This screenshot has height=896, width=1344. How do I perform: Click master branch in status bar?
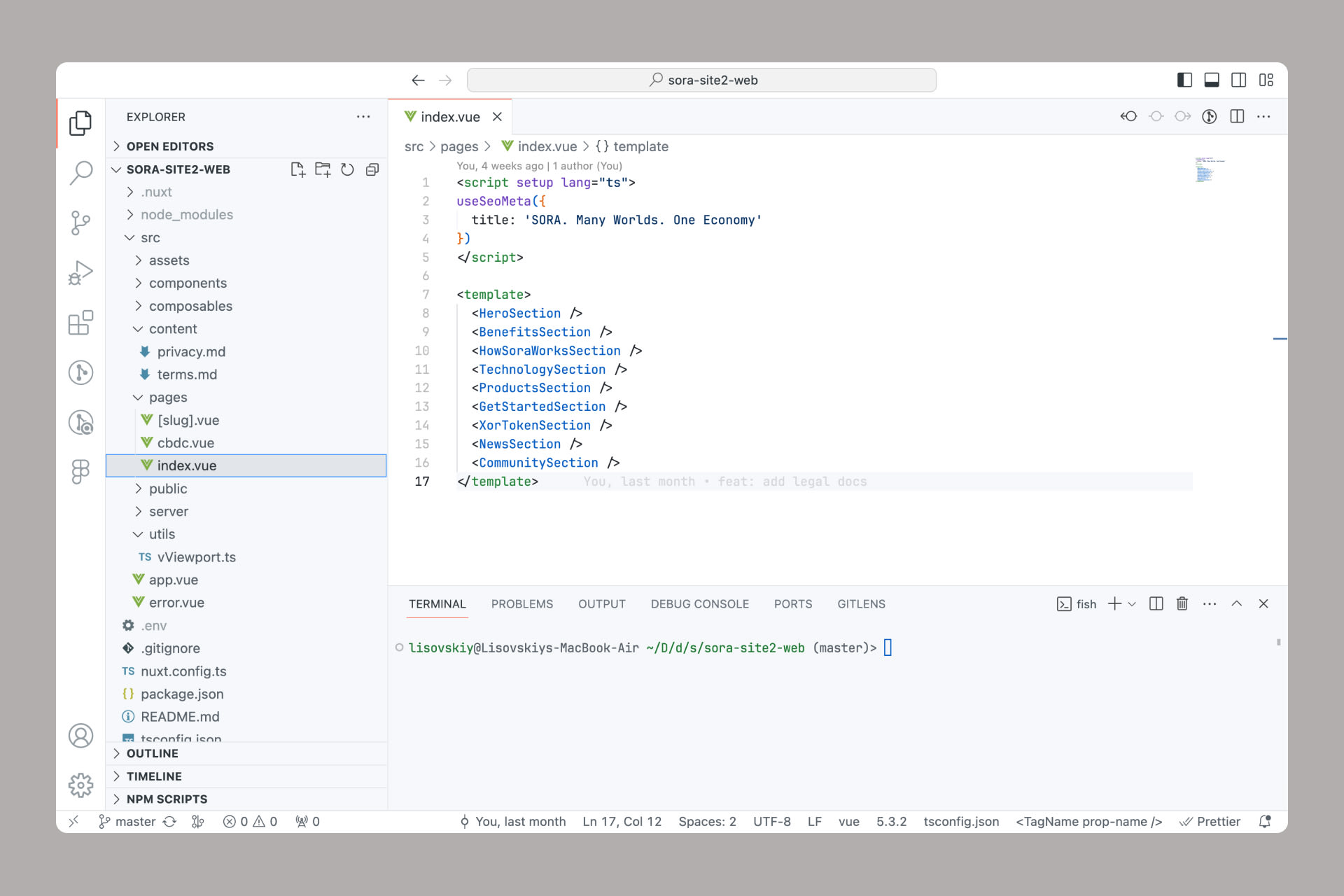click(x=127, y=822)
